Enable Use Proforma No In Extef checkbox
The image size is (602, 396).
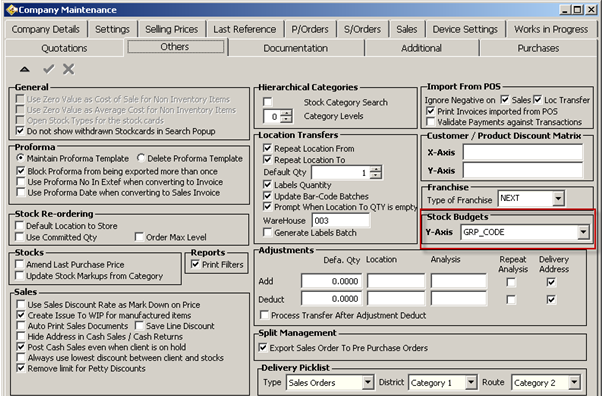[21, 182]
